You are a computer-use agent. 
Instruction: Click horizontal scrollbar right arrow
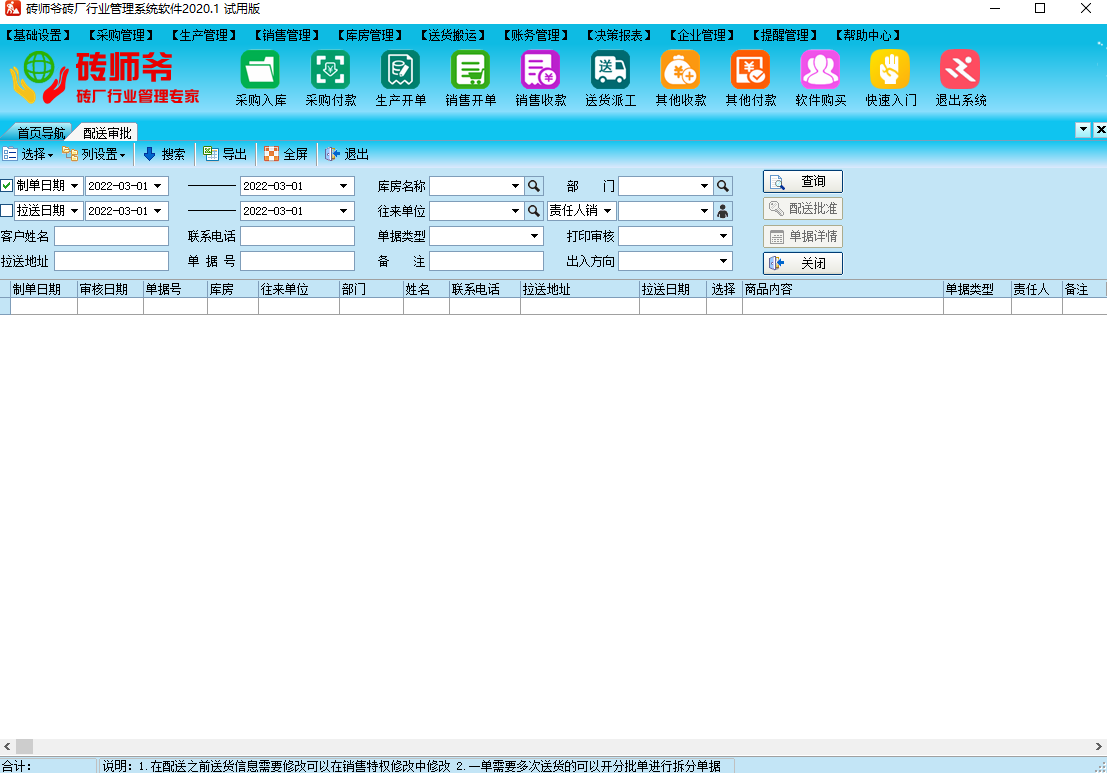coord(1099,746)
